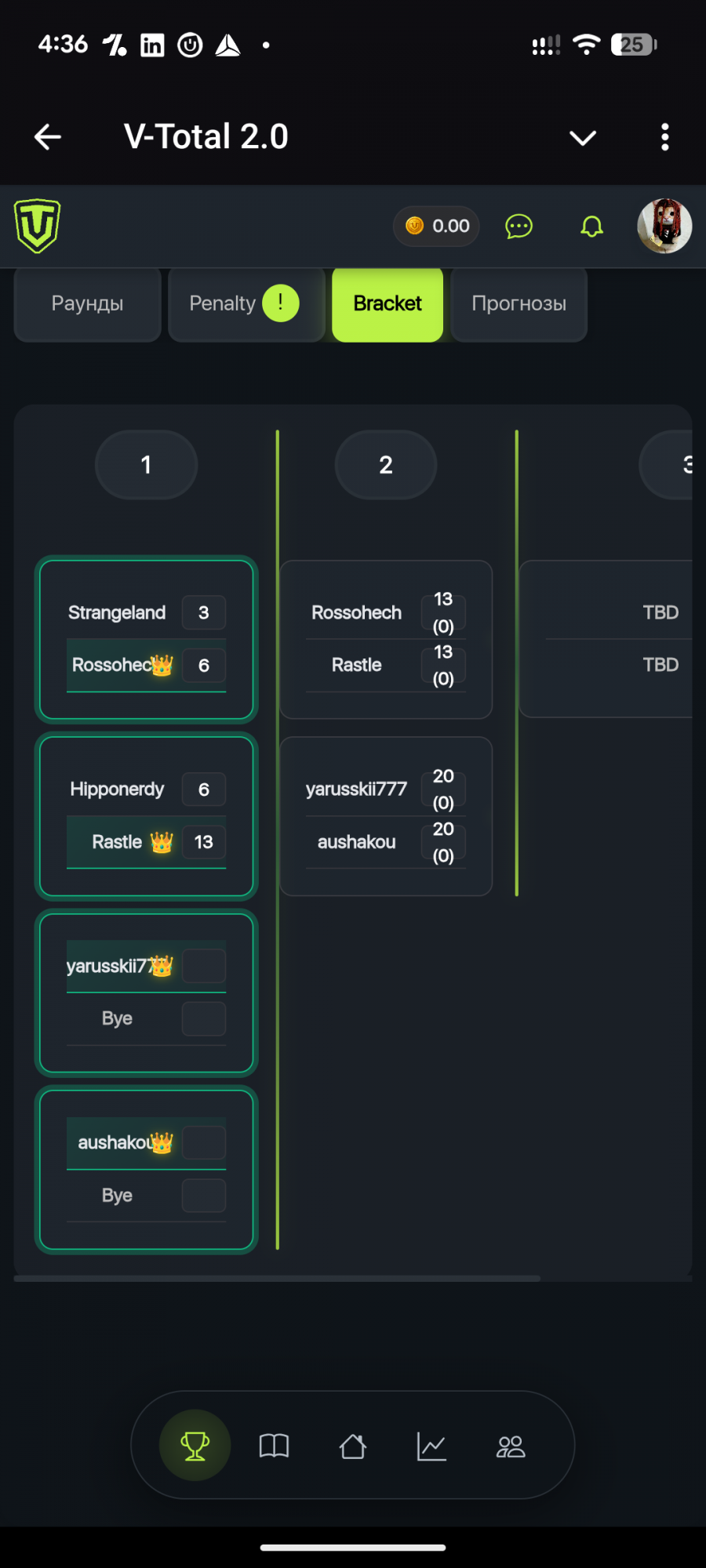This screenshot has width=706, height=1568.
Task: Select the Bracket tab
Action: coord(388,304)
